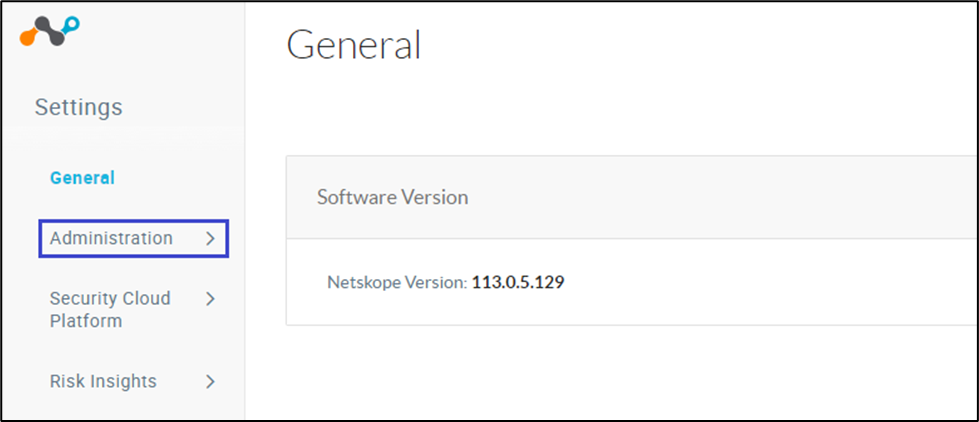Open the Security Cloud Platform menu item
This screenshot has width=979, height=422.
coord(110,309)
